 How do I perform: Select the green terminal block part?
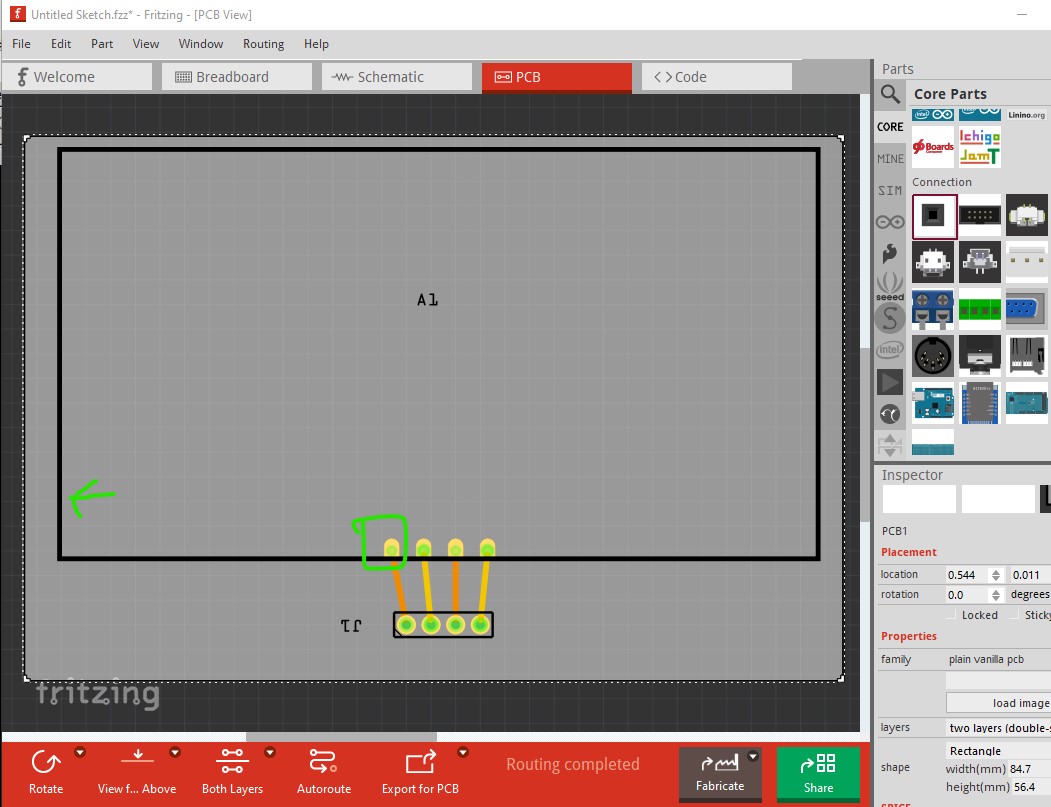click(x=980, y=310)
